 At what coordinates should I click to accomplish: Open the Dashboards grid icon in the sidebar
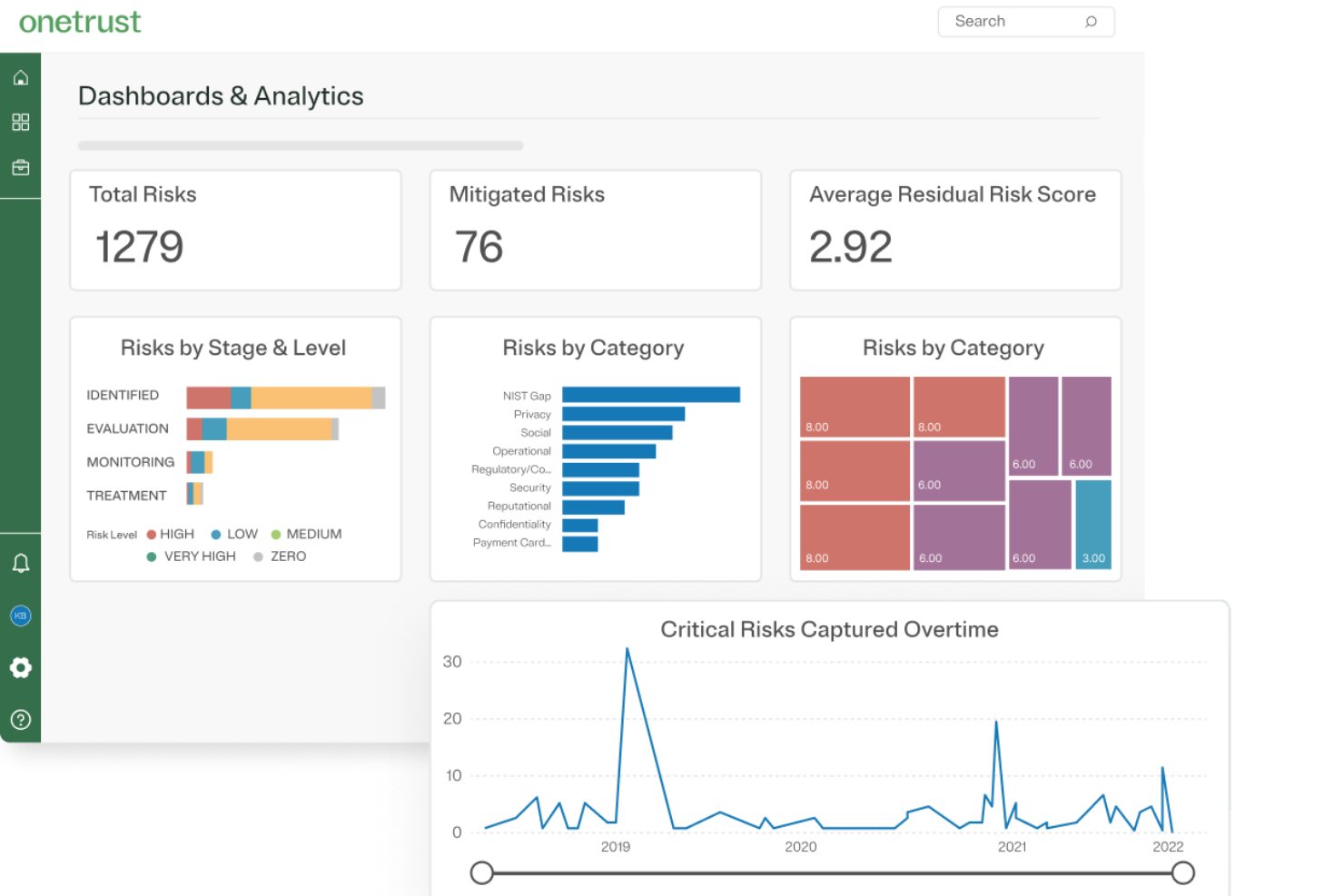coord(20,122)
